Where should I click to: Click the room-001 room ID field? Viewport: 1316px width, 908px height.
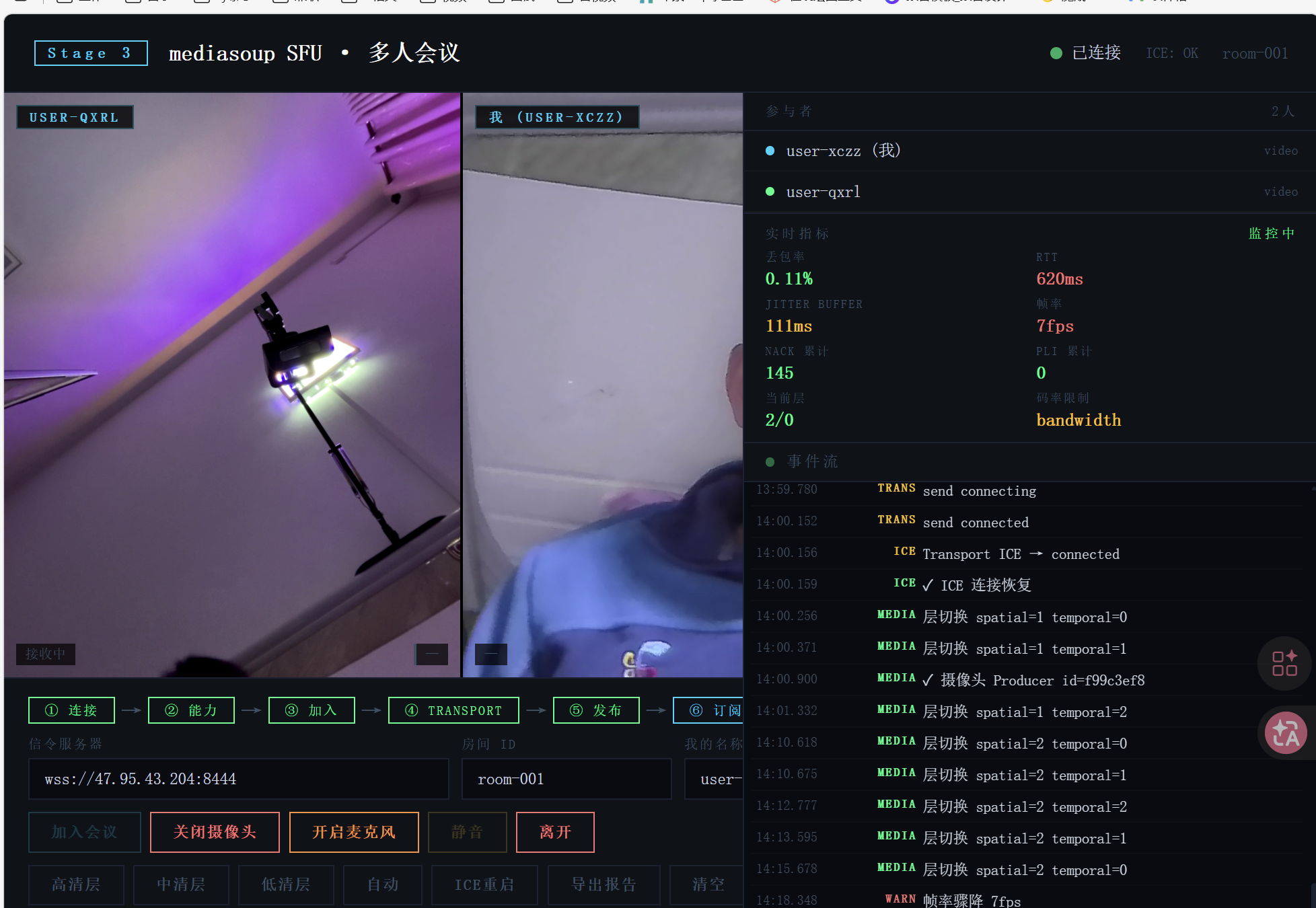coord(566,779)
